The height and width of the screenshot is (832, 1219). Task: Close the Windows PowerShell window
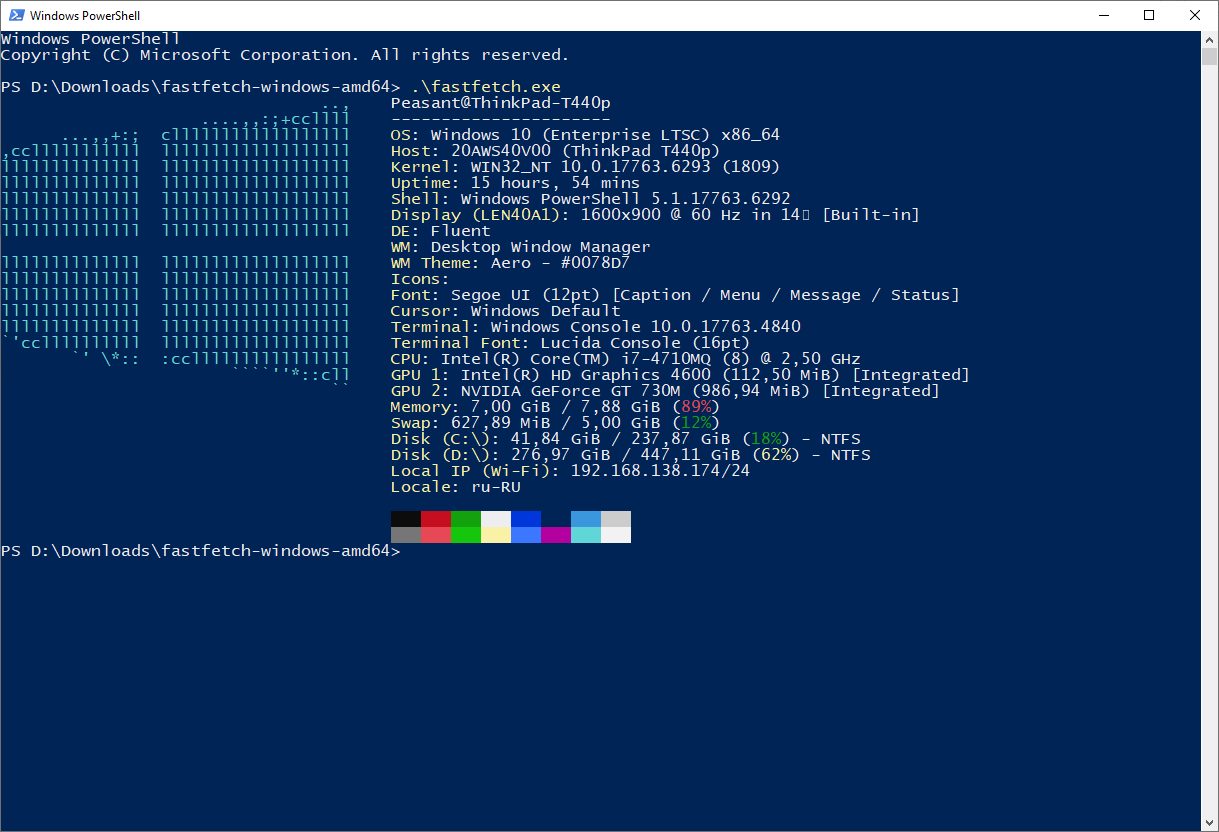pos(1195,15)
